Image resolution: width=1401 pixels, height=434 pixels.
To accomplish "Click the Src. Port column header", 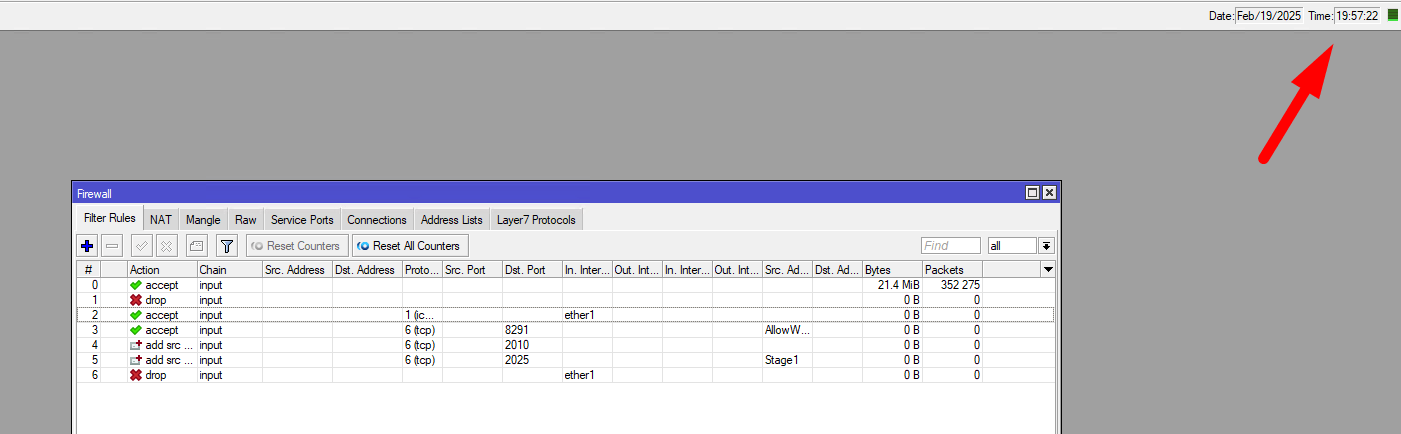I will pos(472,270).
